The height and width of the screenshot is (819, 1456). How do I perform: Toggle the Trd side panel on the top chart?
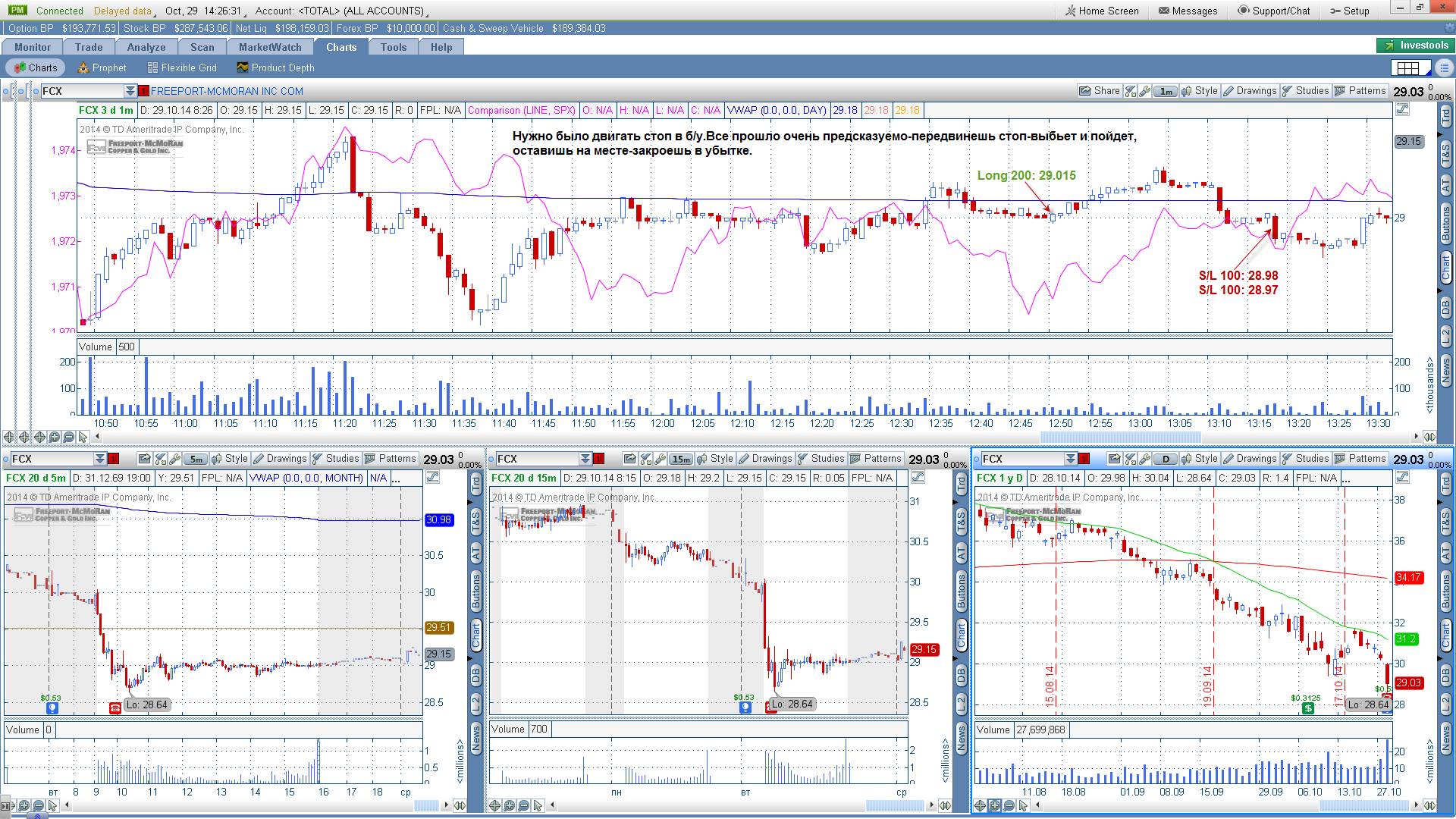click(x=1446, y=117)
